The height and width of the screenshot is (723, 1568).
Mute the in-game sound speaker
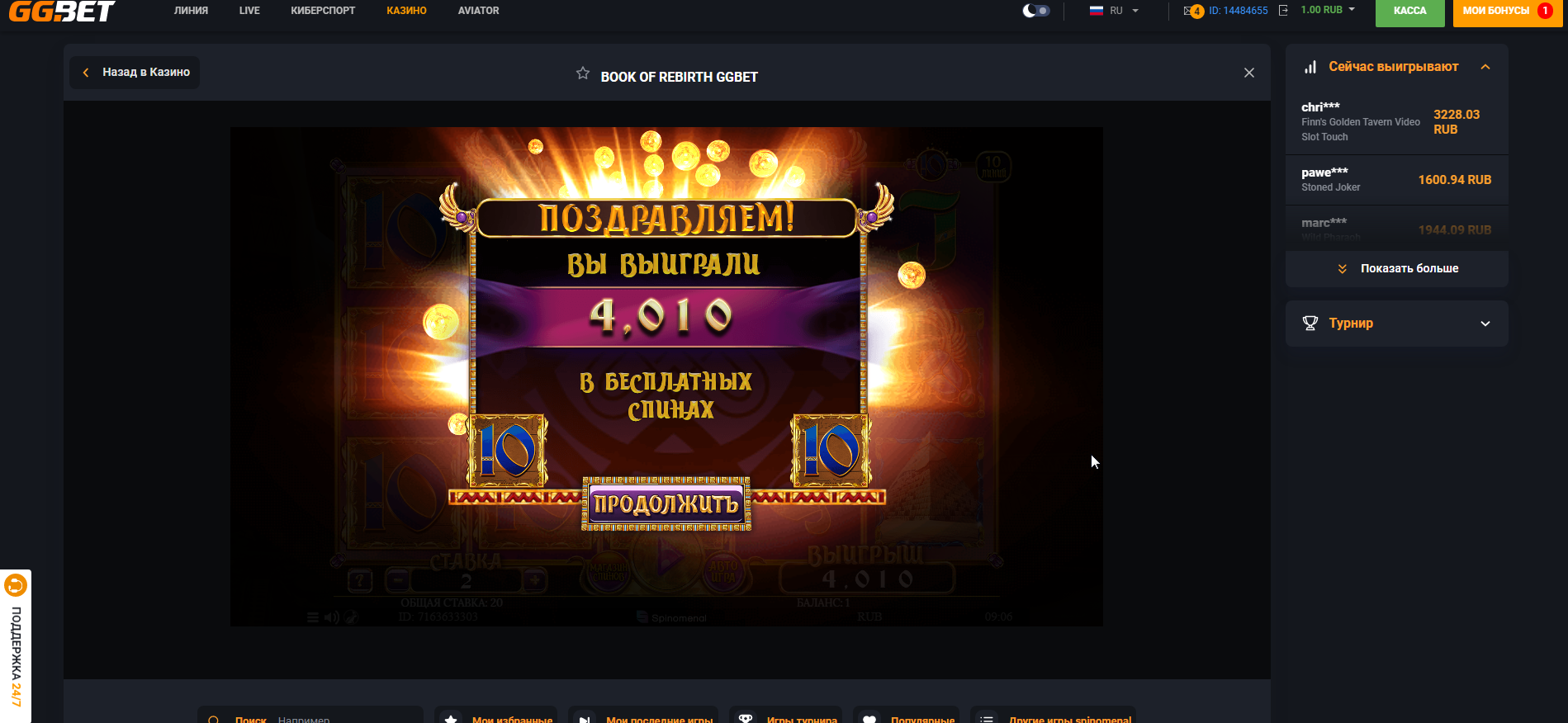(331, 617)
